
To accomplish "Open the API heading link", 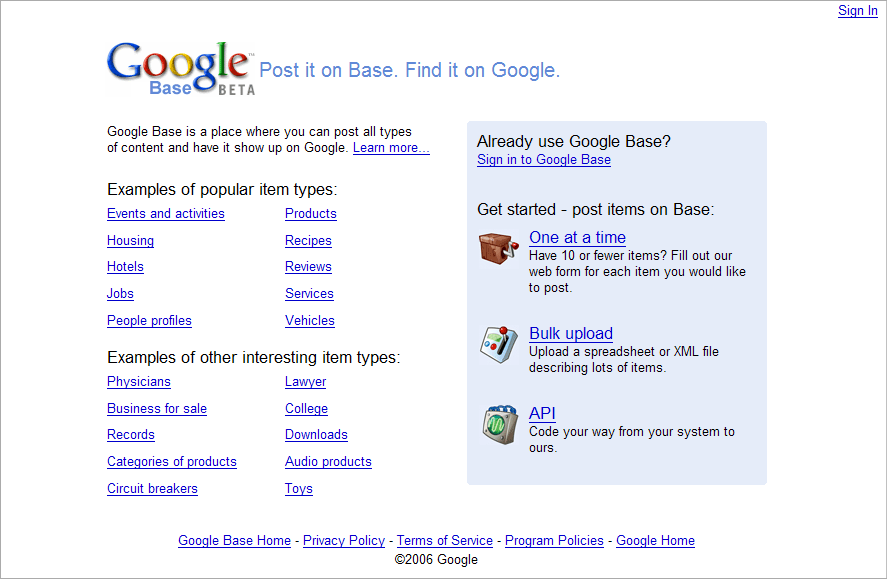I will pyautogui.click(x=542, y=414).
